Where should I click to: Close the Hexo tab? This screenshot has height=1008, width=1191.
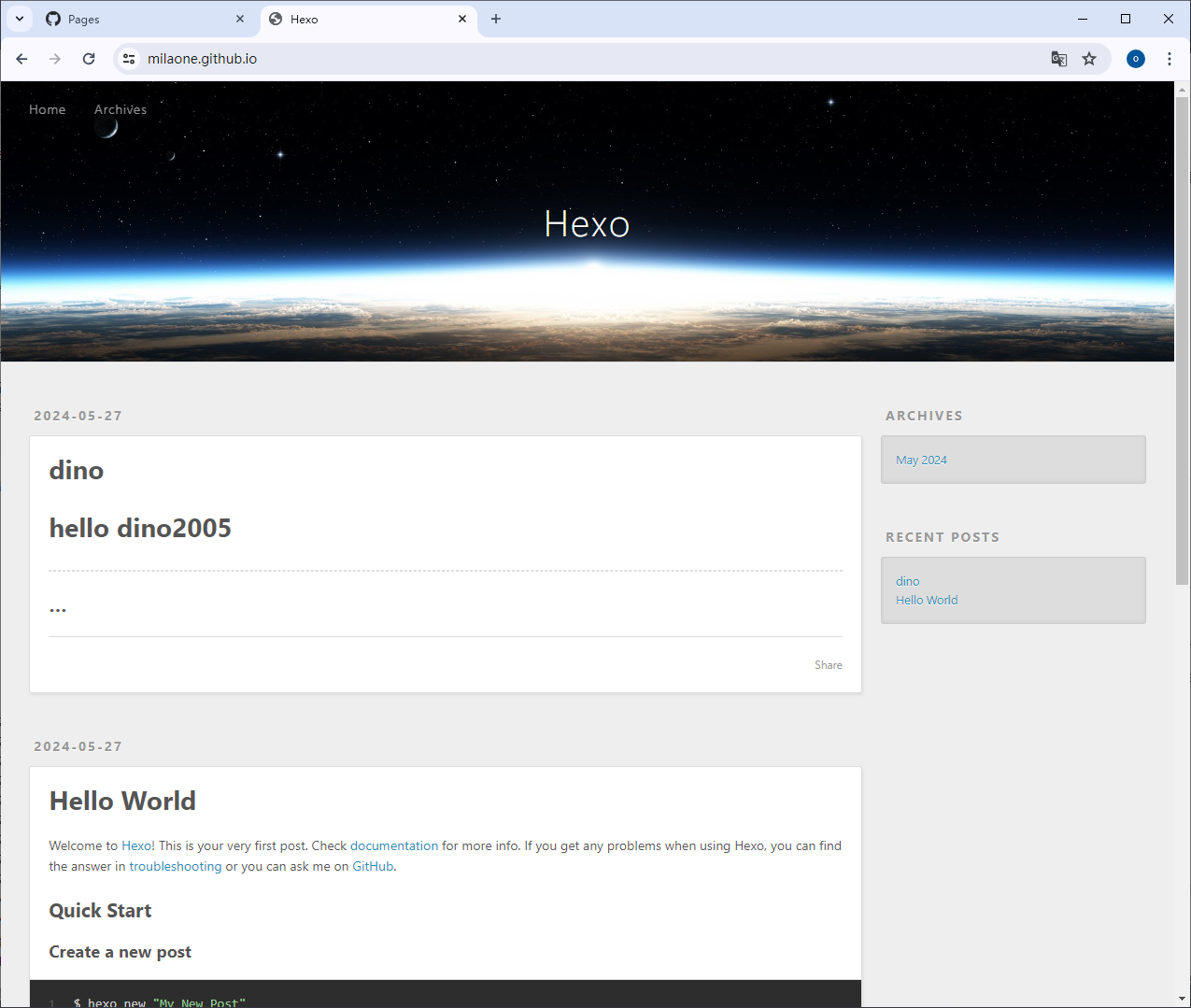pyautogui.click(x=462, y=19)
